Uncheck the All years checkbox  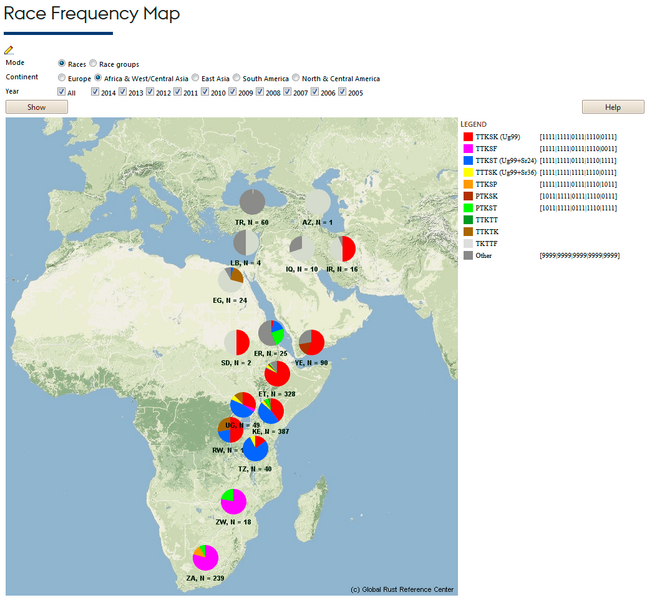[x=62, y=92]
